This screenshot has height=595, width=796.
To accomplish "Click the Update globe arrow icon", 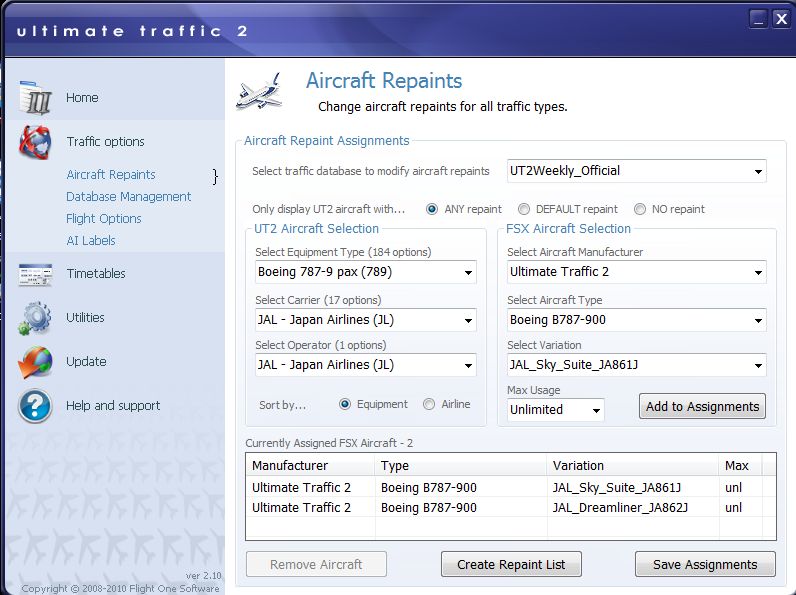I will coord(35,362).
